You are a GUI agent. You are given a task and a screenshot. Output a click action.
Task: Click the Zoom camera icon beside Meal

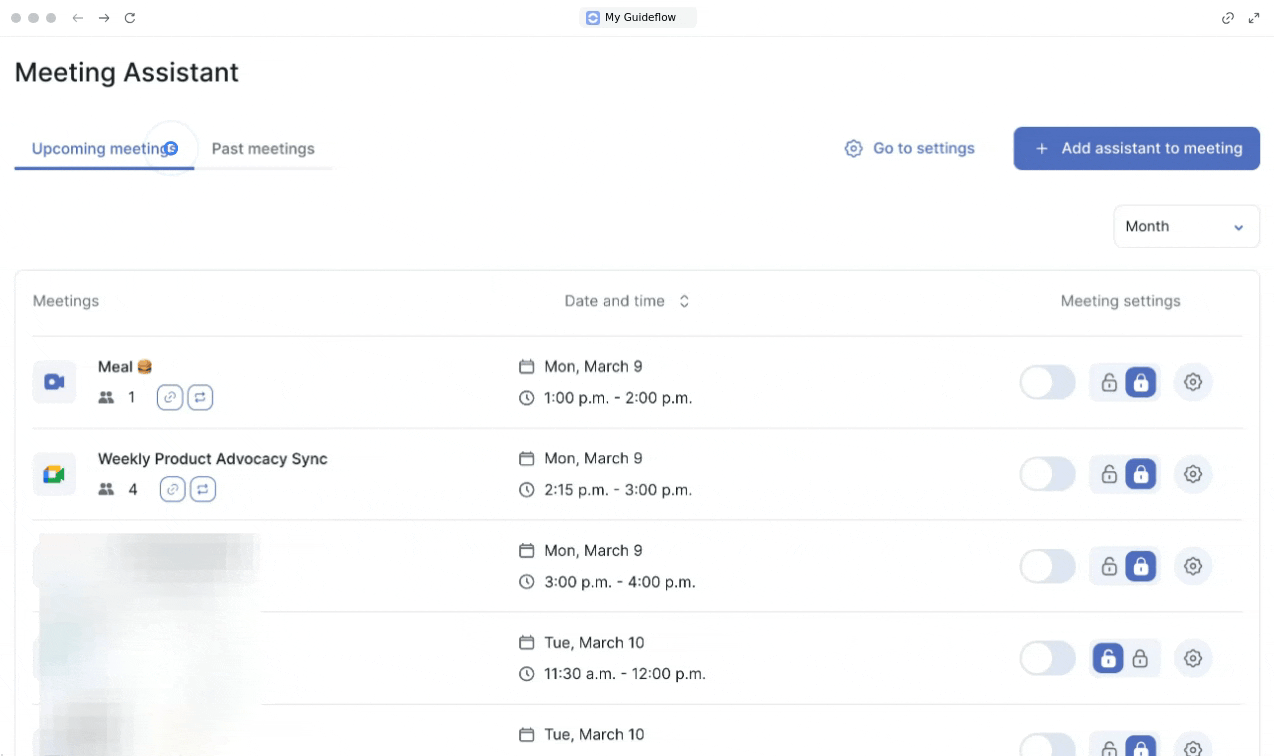54,382
